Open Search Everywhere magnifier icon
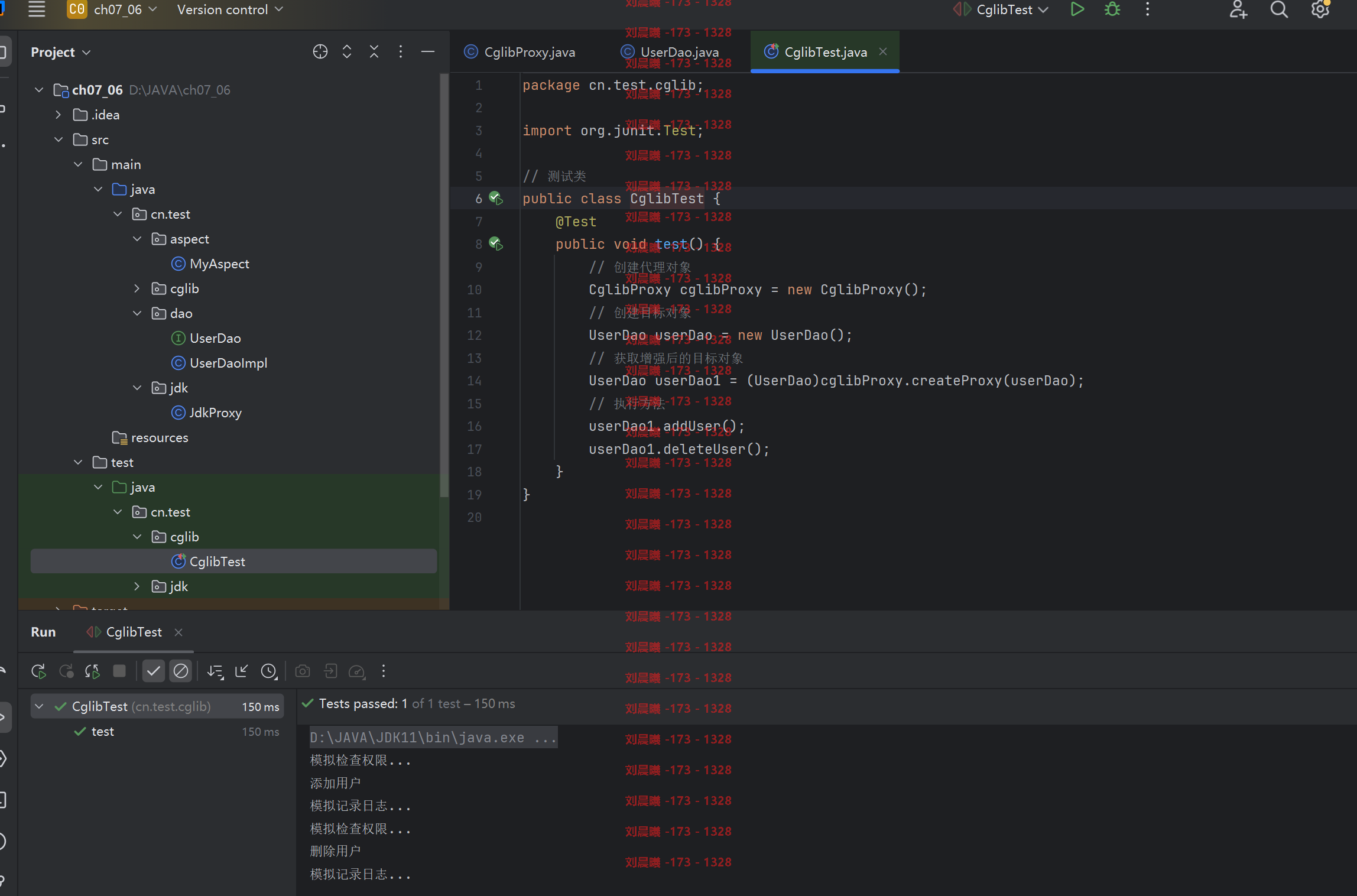This screenshot has width=1357, height=896. point(1279,9)
